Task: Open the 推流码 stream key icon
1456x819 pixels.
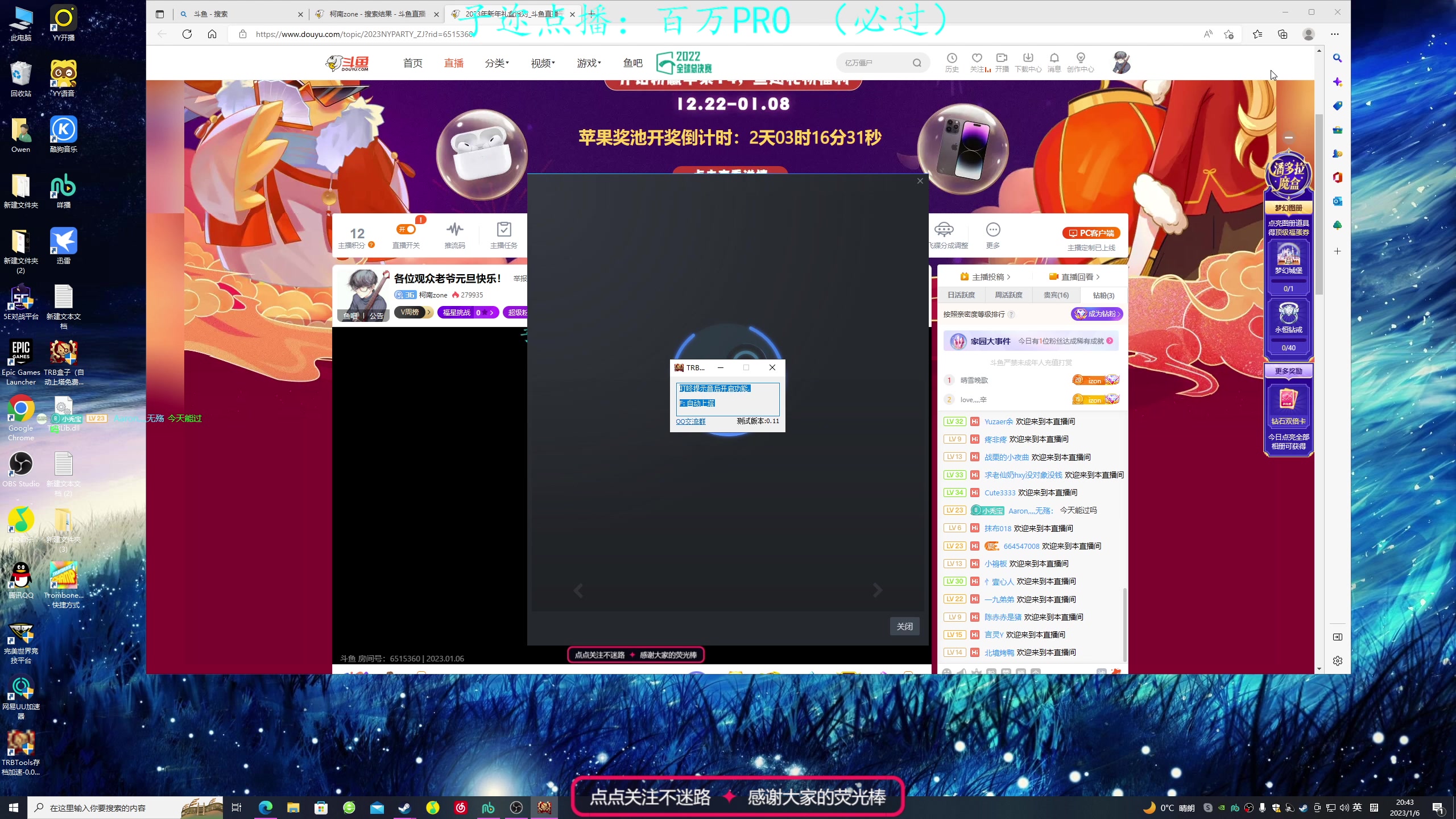Action: pos(454,235)
